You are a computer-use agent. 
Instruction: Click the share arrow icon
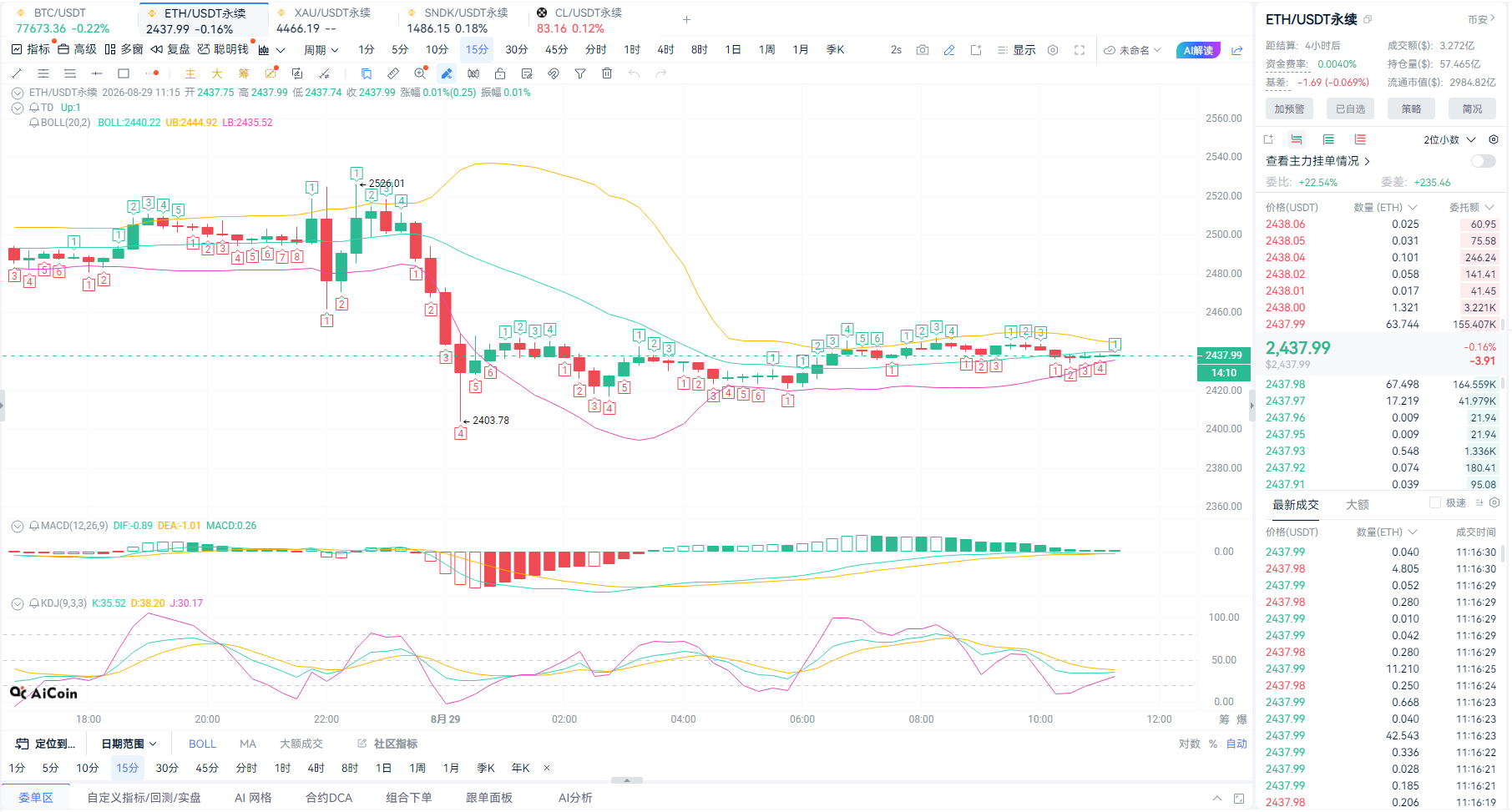(1237, 50)
